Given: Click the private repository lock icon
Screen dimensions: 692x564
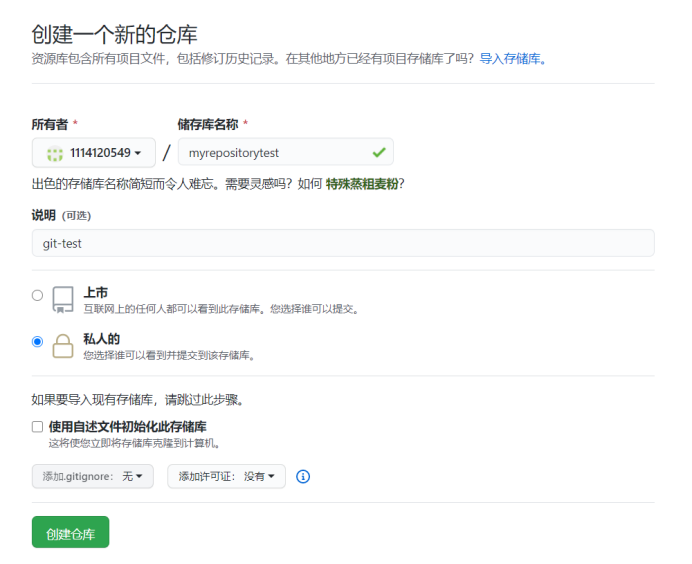Looking at the screenshot, I should click(x=63, y=346).
